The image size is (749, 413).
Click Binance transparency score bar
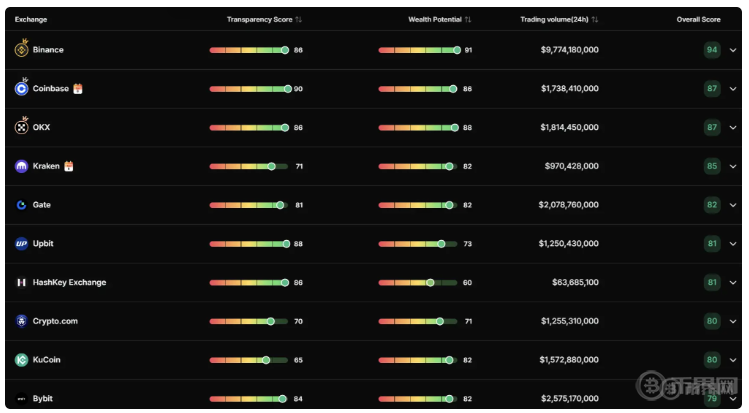[x=249, y=50]
